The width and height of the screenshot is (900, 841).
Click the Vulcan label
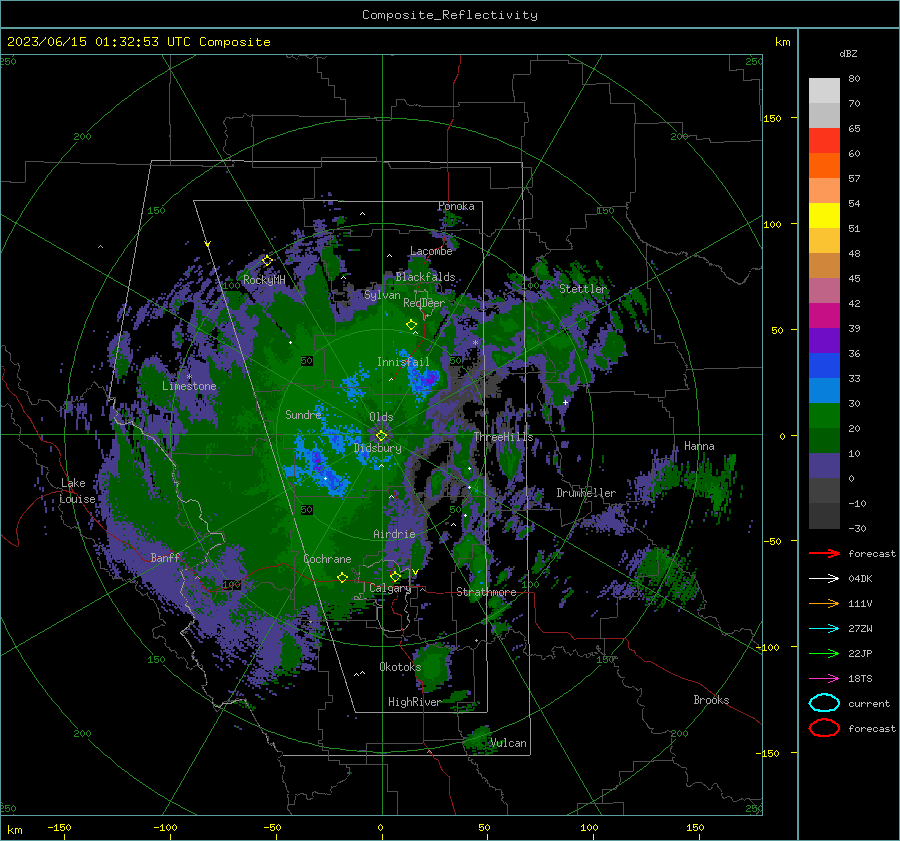click(x=508, y=743)
